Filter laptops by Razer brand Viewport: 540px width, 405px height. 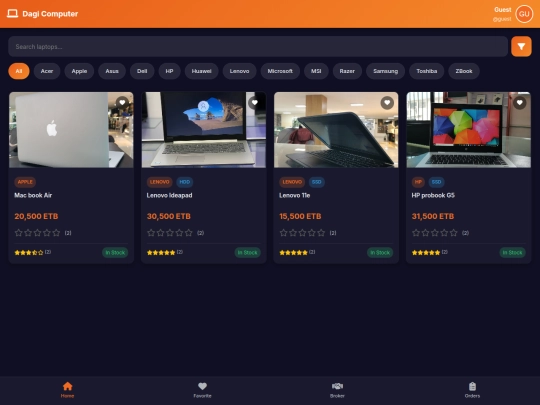[347, 71]
